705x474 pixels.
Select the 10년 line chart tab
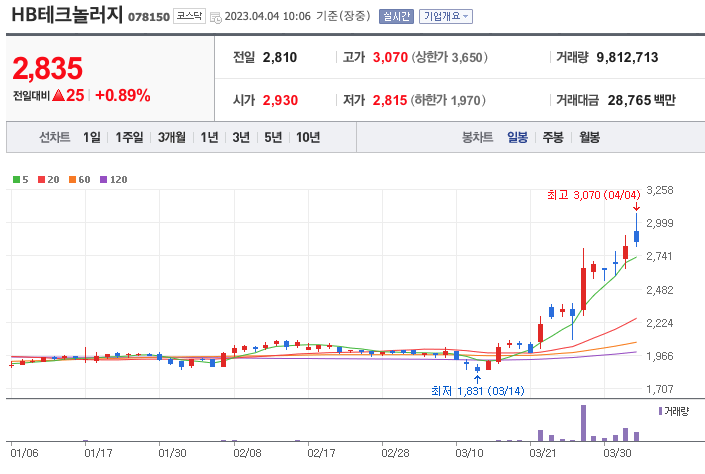click(x=308, y=137)
